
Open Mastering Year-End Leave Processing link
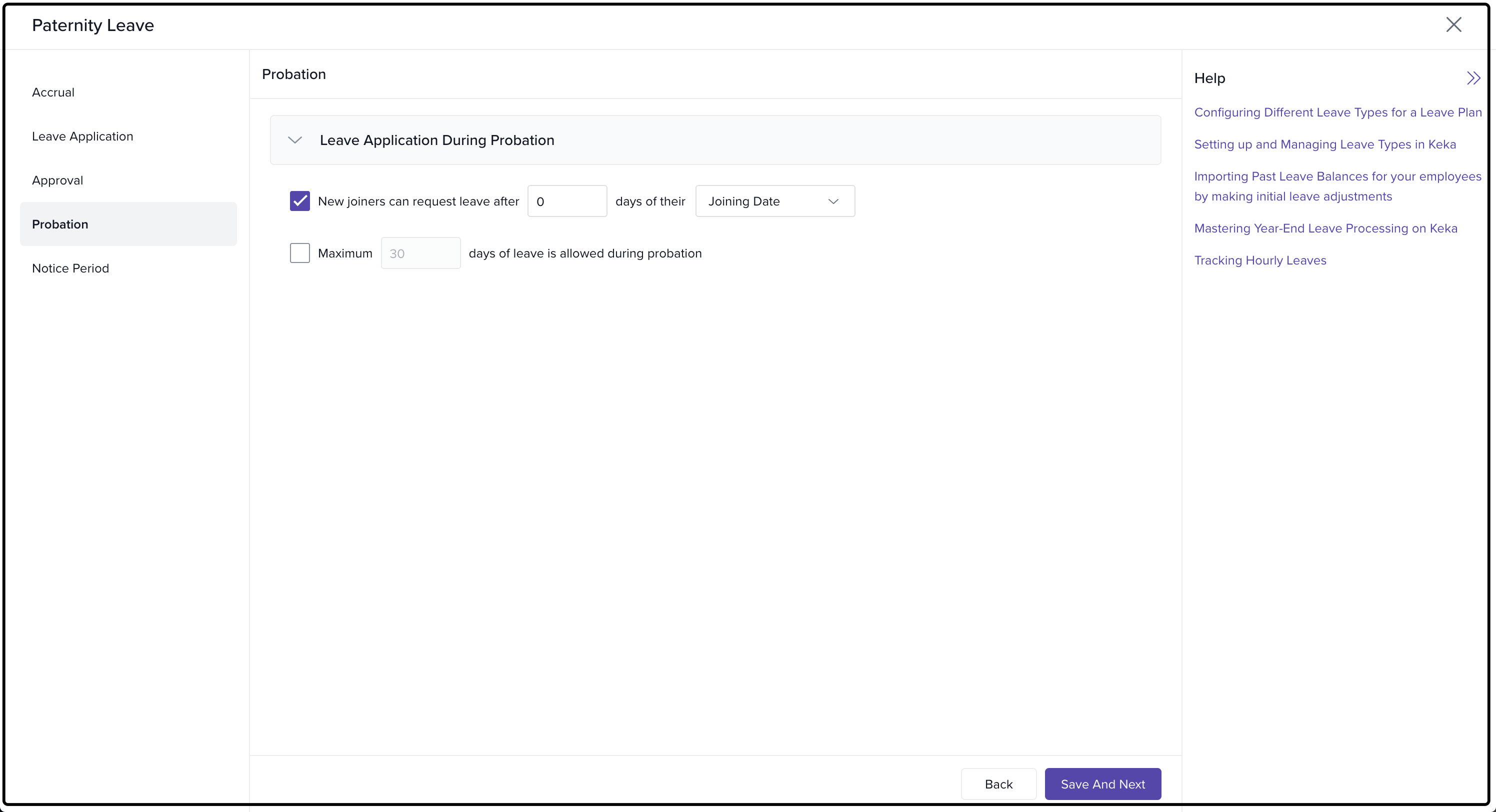1325,228
